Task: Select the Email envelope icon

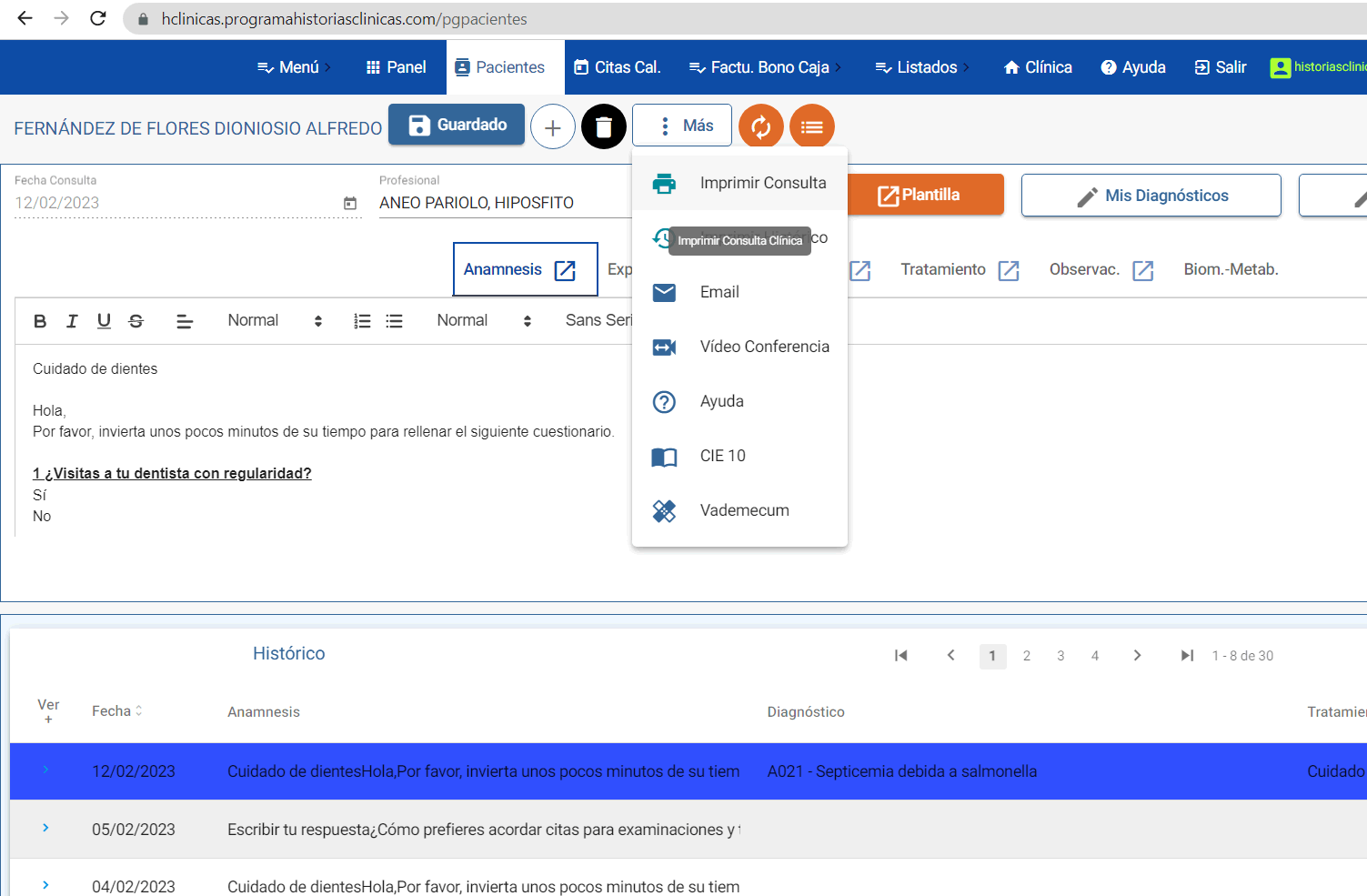Action: click(665, 292)
